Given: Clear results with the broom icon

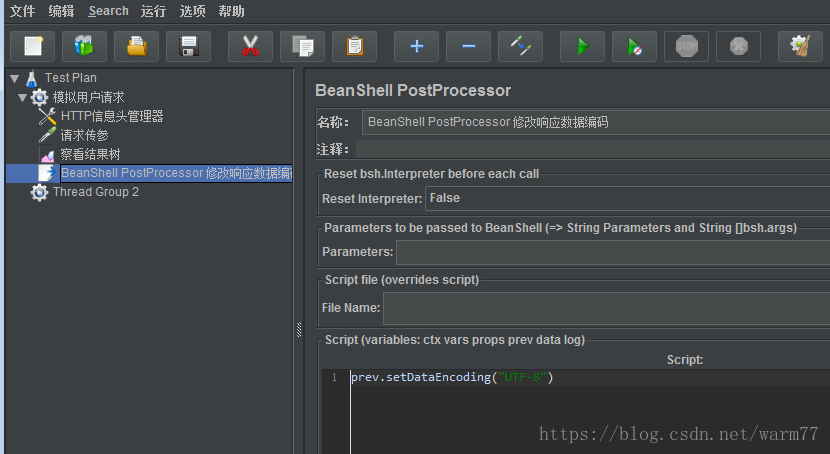Looking at the screenshot, I should pos(800,47).
